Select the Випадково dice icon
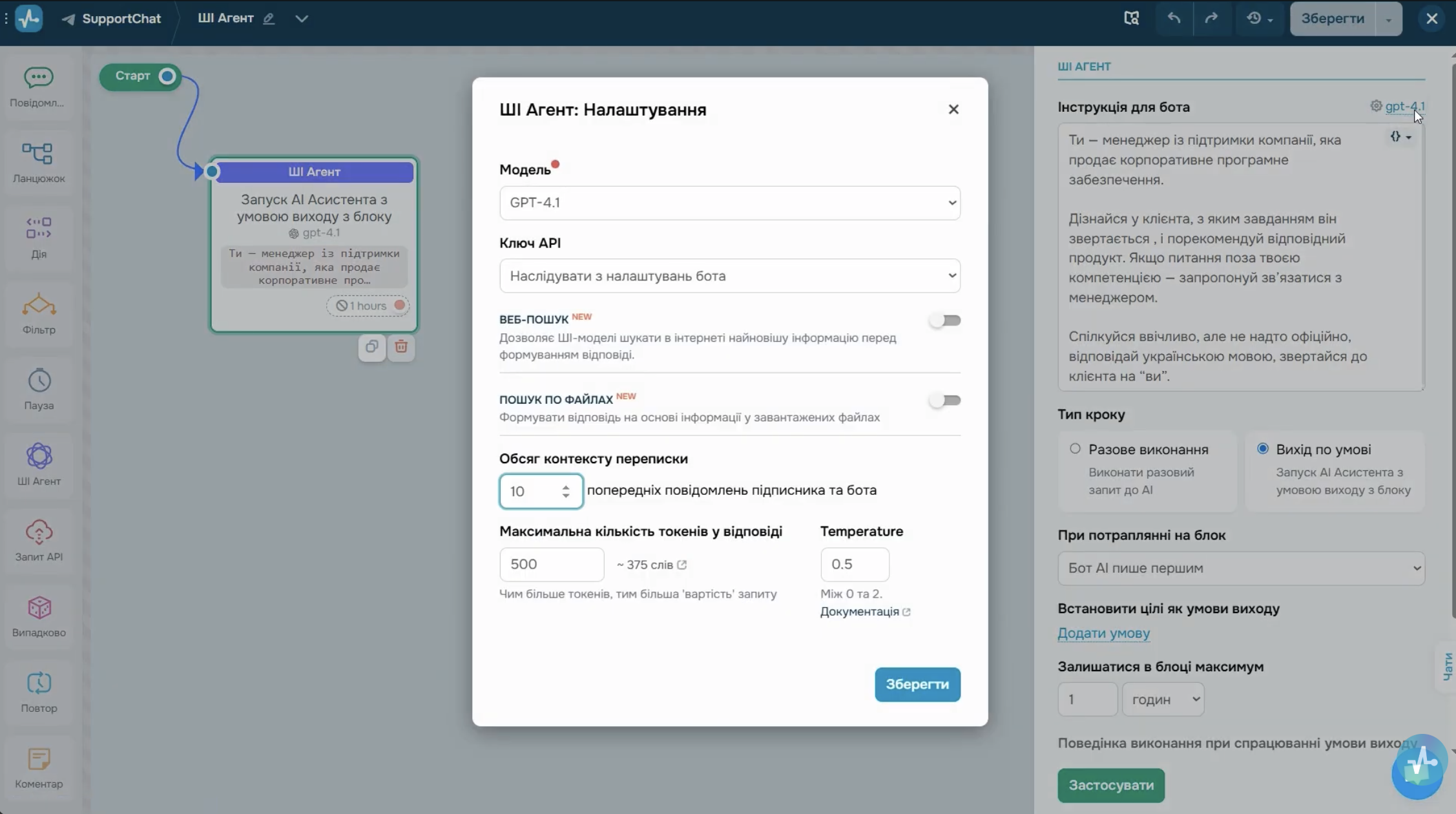The width and height of the screenshot is (1456, 814). point(39,607)
